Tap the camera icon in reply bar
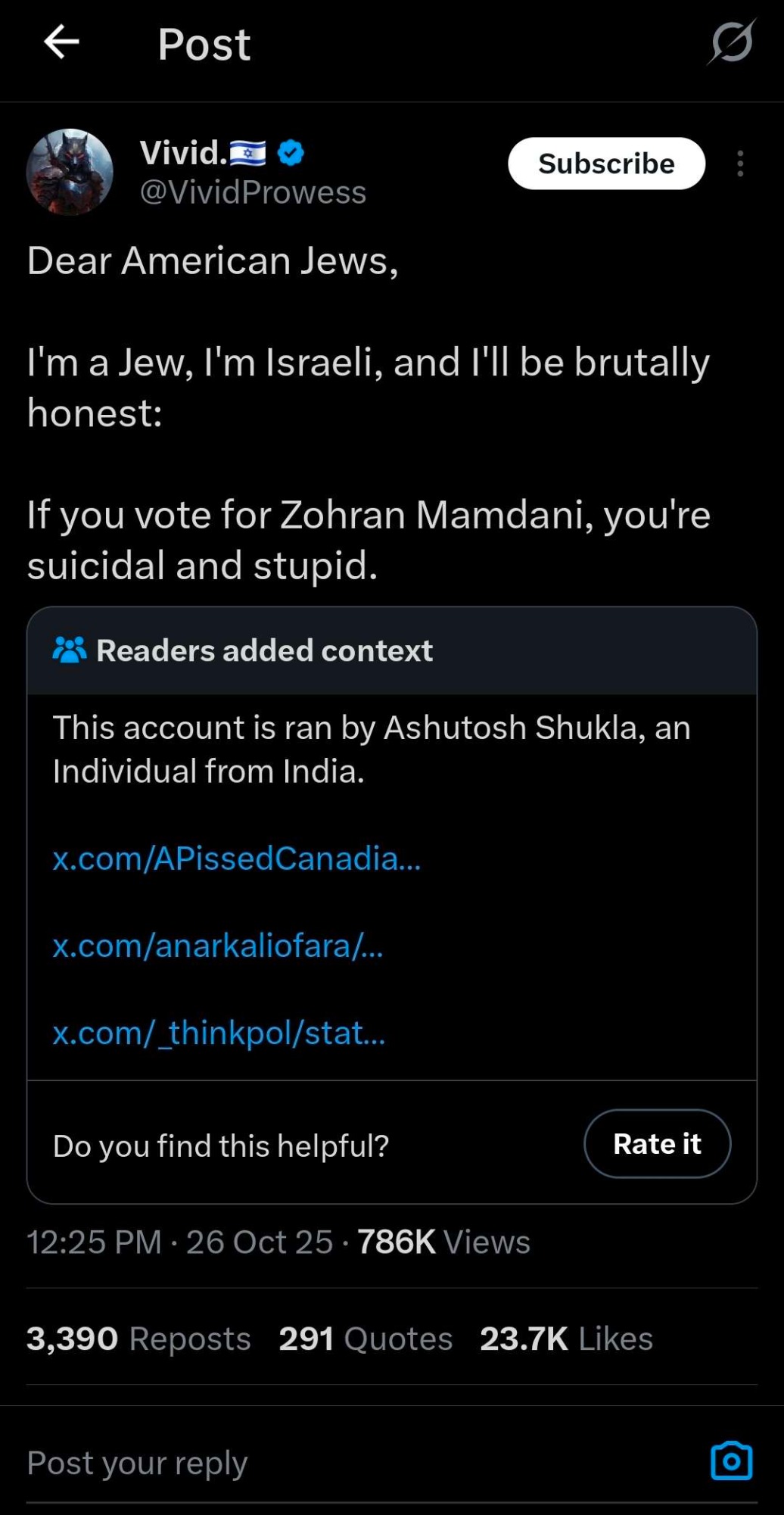This screenshot has height=1515, width=784. click(x=731, y=1460)
